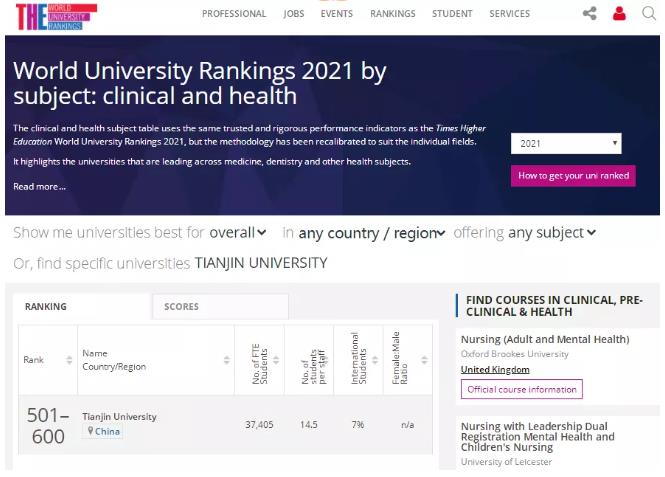Click the 14.5 students per staff value

tap(309, 425)
